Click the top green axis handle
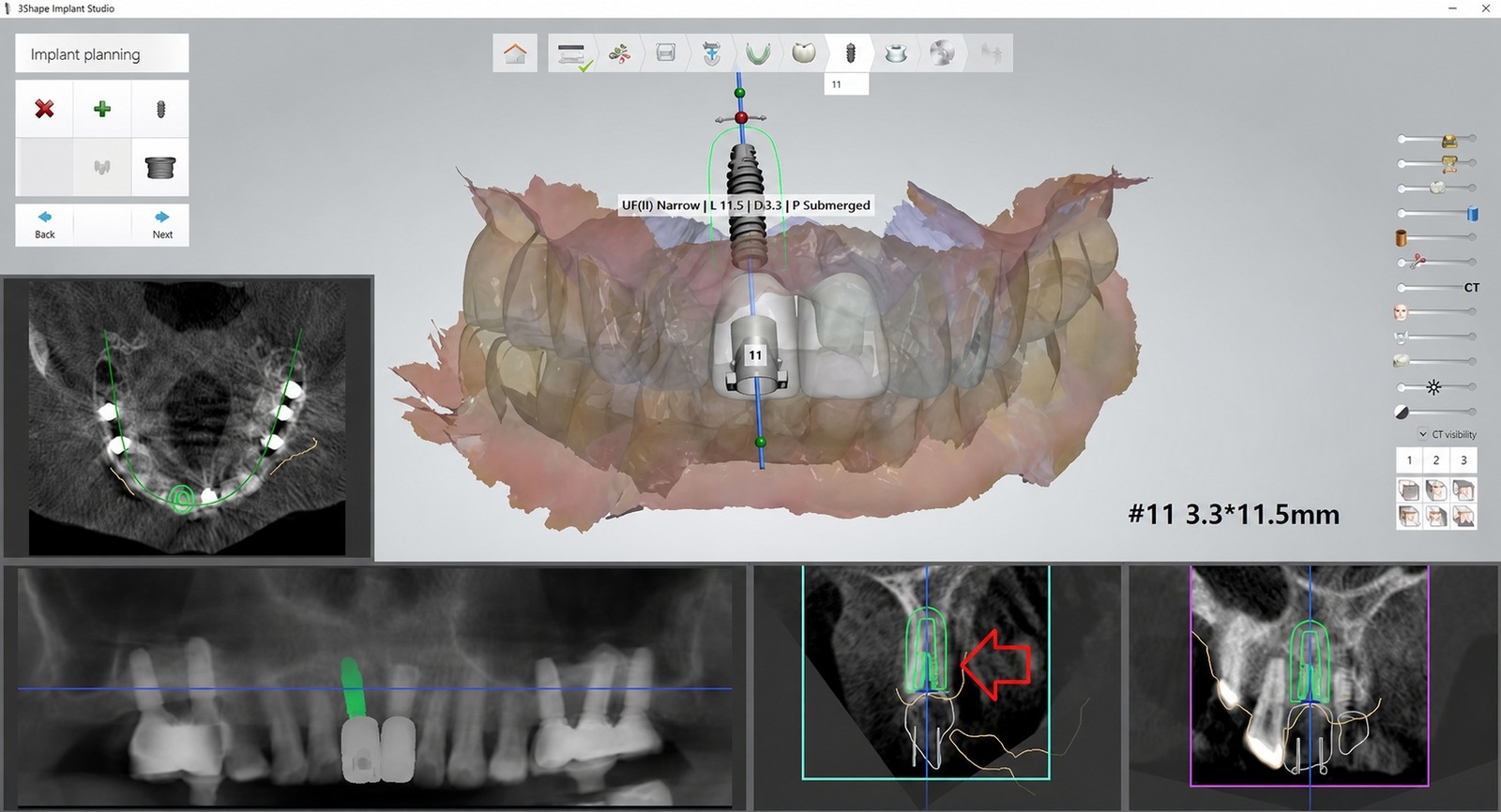 pyautogui.click(x=739, y=93)
